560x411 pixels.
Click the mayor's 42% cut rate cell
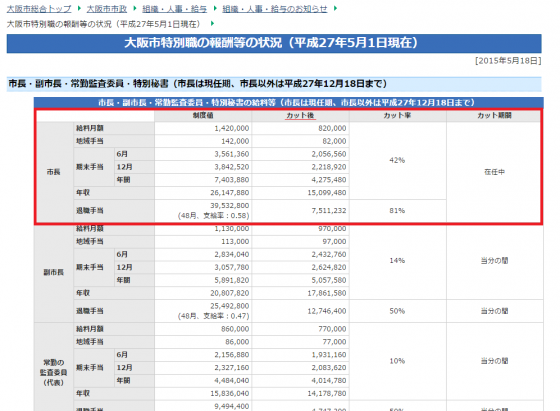point(398,160)
